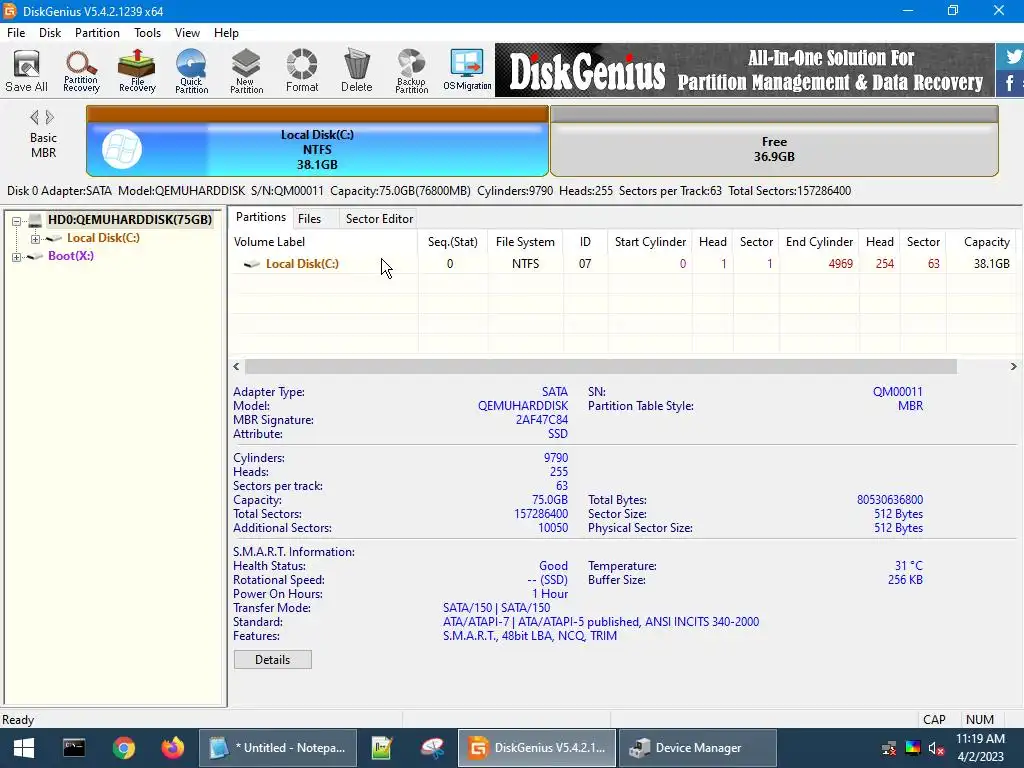
Task: Switch to the Sector Editor tab
Action: (x=379, y=219)
